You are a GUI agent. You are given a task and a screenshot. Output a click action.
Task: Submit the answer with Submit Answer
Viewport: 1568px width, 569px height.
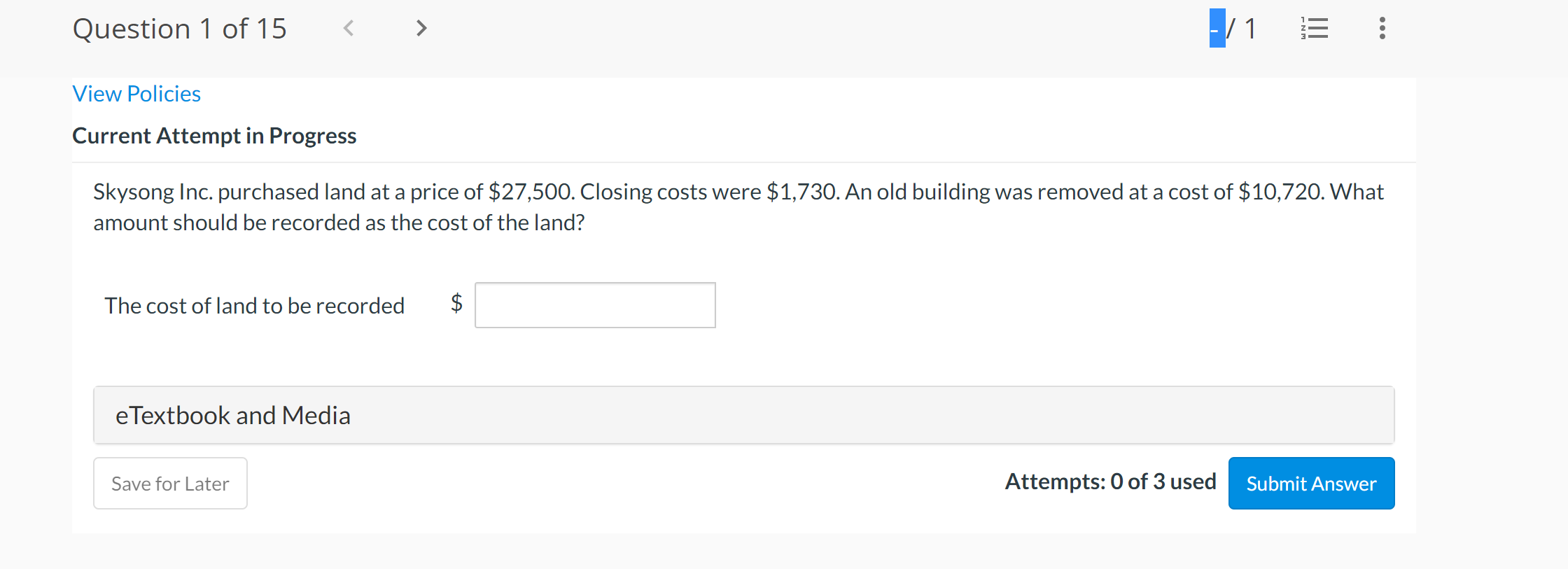1311,484
